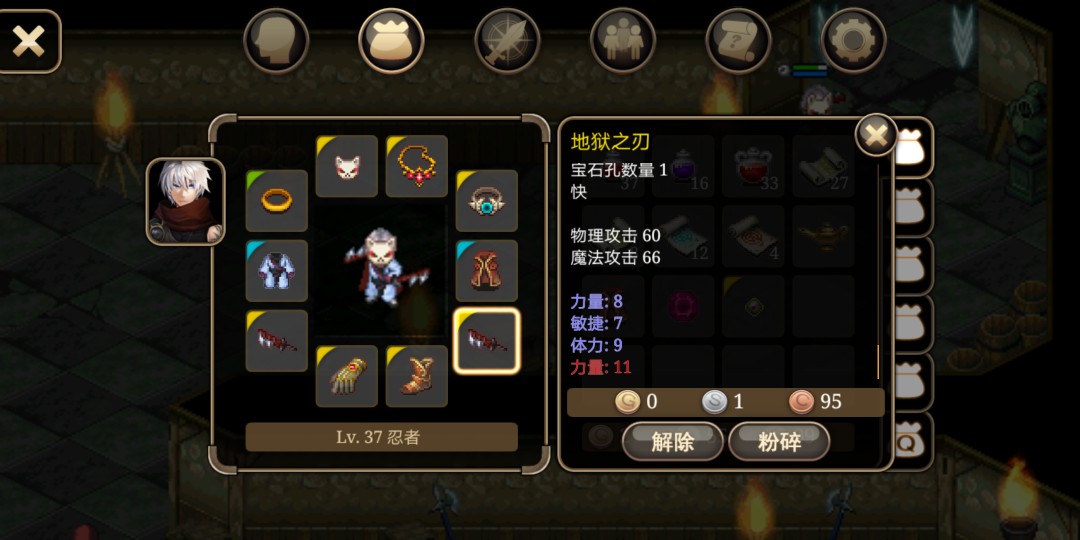Click the 解除 unequip button

pos(672,442)
